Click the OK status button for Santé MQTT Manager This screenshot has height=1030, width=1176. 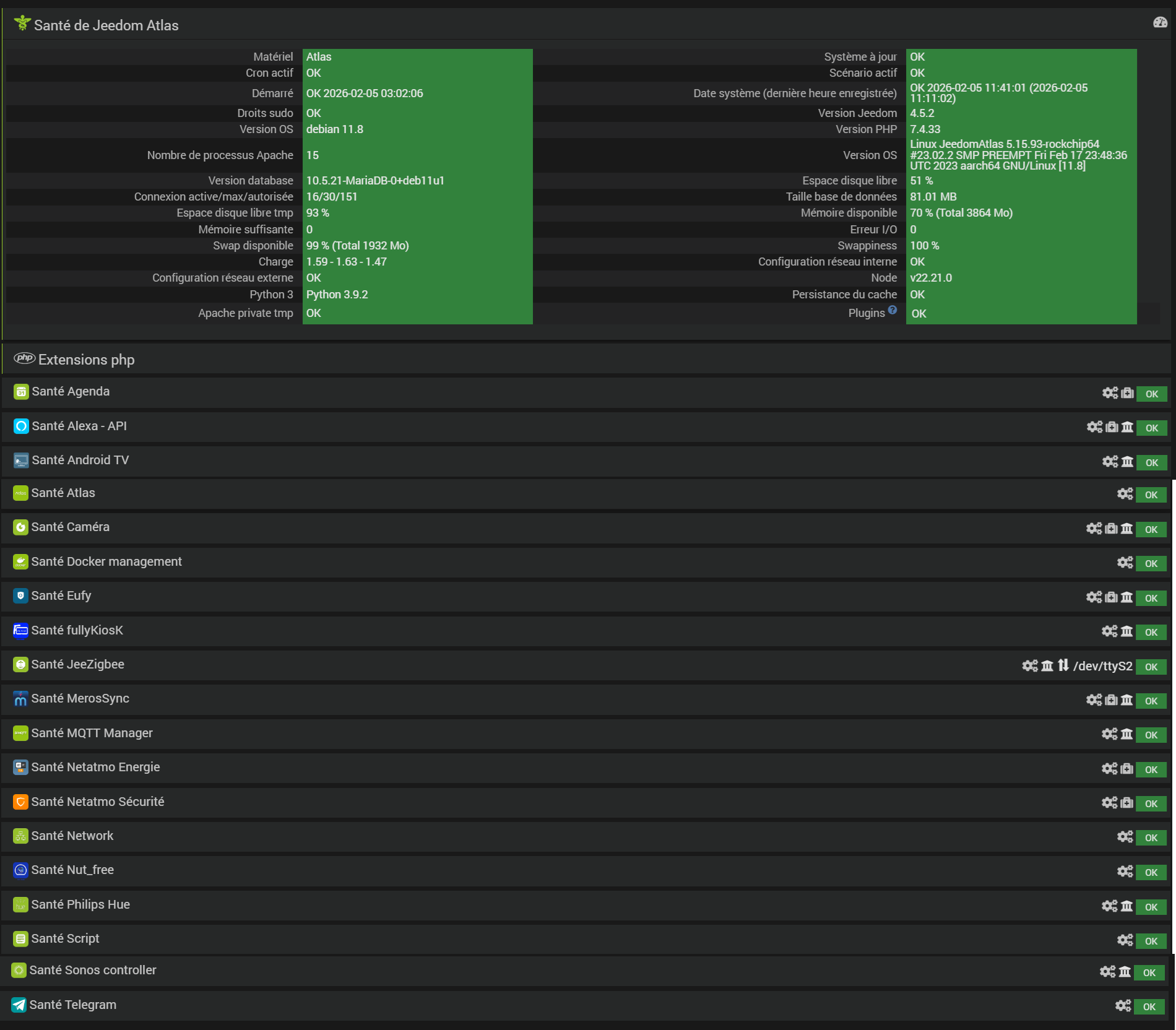tap(1151, 735)
